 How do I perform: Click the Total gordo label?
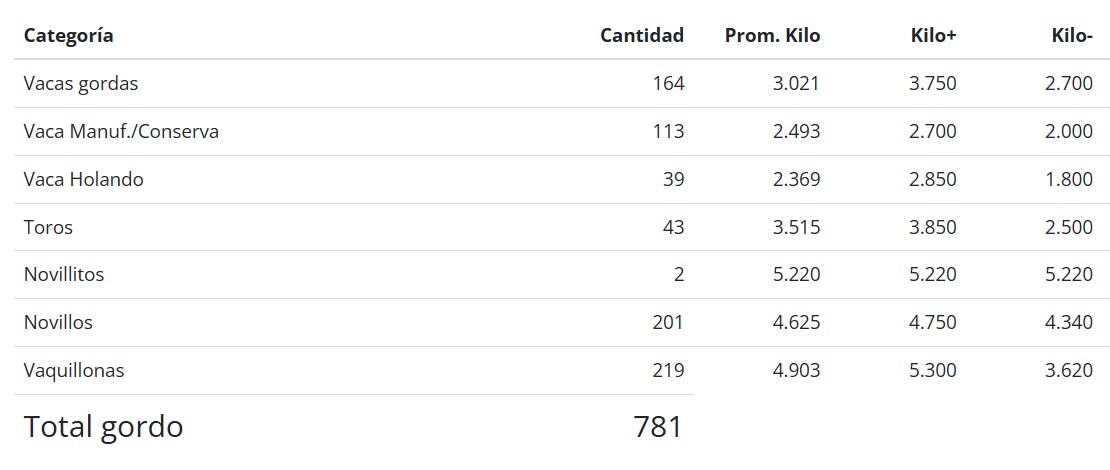coord(103,427)
